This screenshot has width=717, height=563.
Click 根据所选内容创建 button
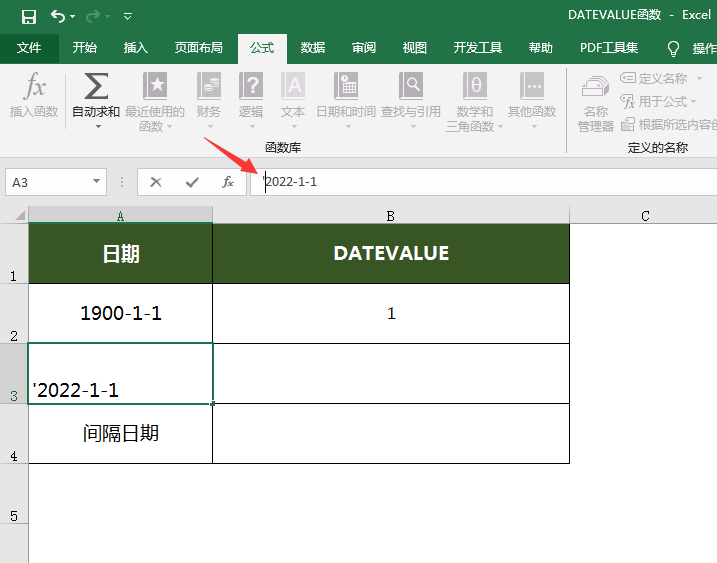pos(669,124)
